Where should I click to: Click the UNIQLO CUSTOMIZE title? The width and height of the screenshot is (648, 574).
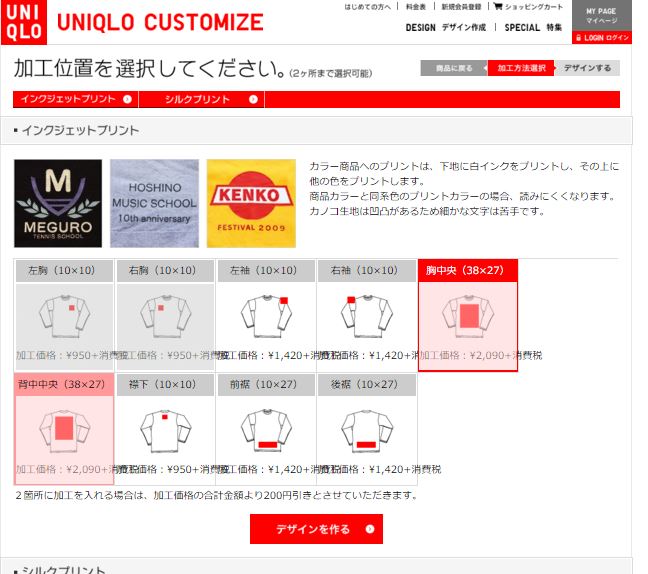(x=160, y=22)
